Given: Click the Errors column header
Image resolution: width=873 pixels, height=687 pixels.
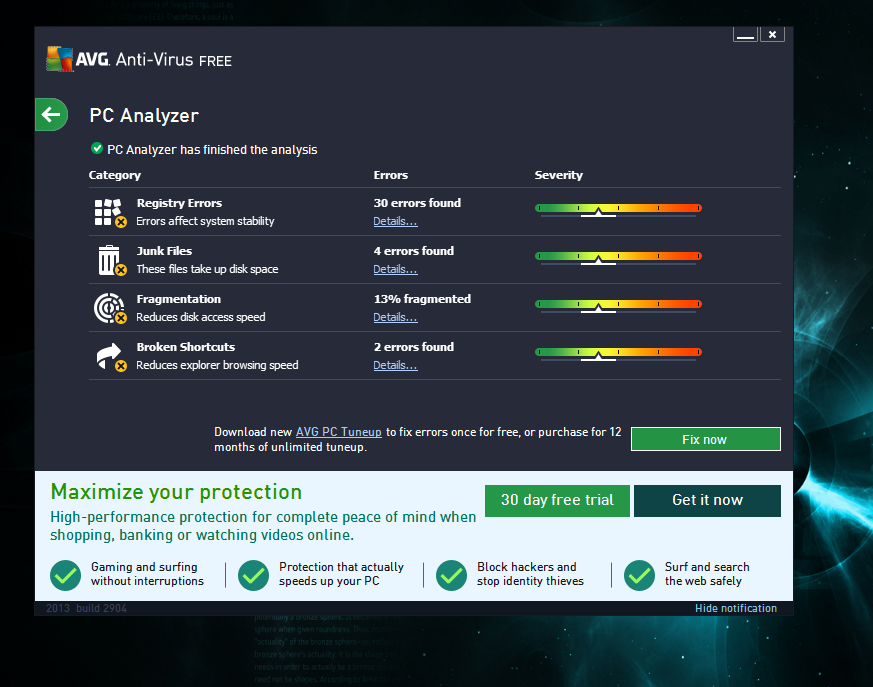Looking at the screenshot, I should (x=390, y=175).
